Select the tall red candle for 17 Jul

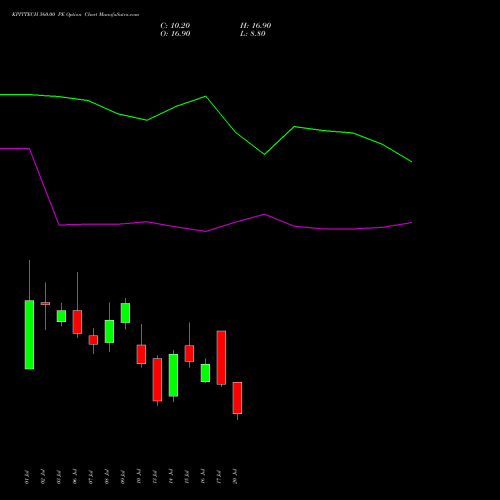(x=221, y=358)
